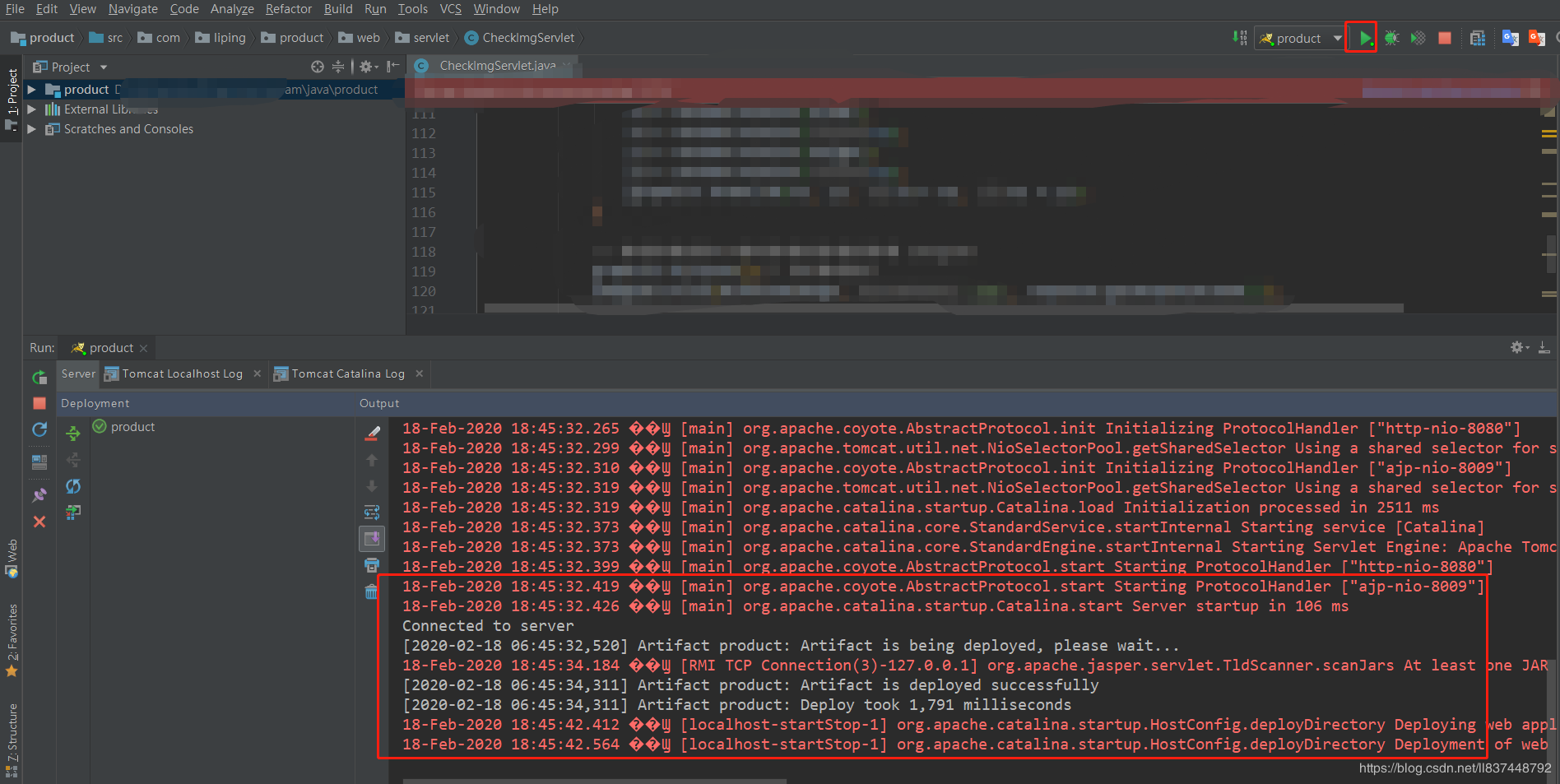1560x784 pixels.
Task: Open the Project Structure dialog icon
Action: (x=1478, y=38)
